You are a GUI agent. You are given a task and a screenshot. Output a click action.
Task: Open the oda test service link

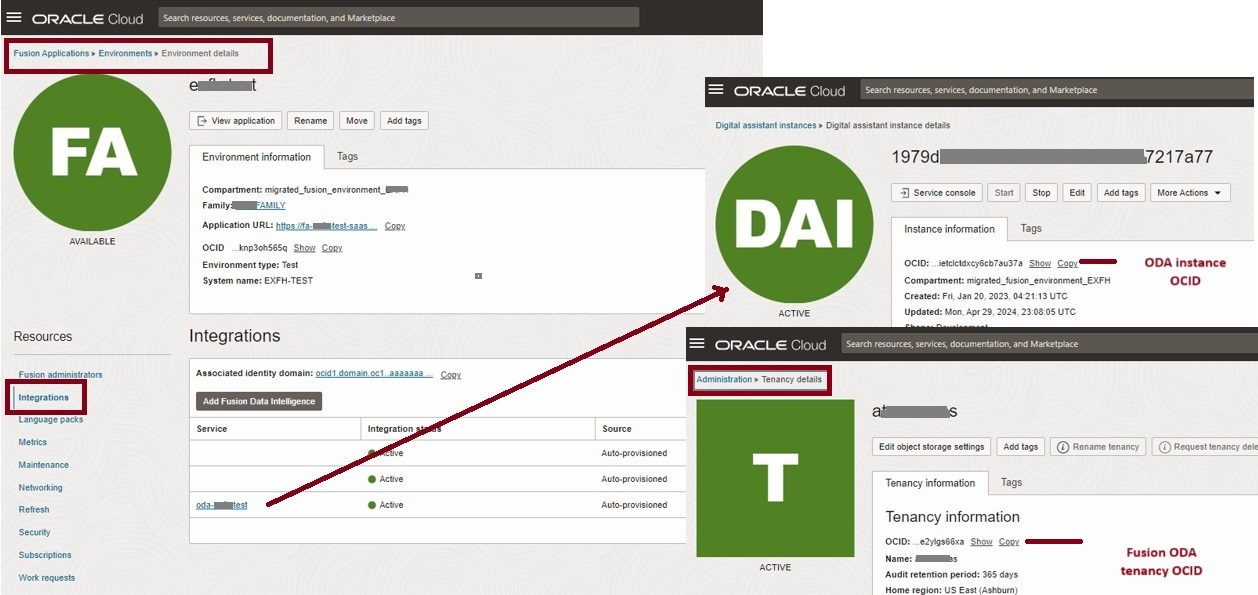pos(221,505)
